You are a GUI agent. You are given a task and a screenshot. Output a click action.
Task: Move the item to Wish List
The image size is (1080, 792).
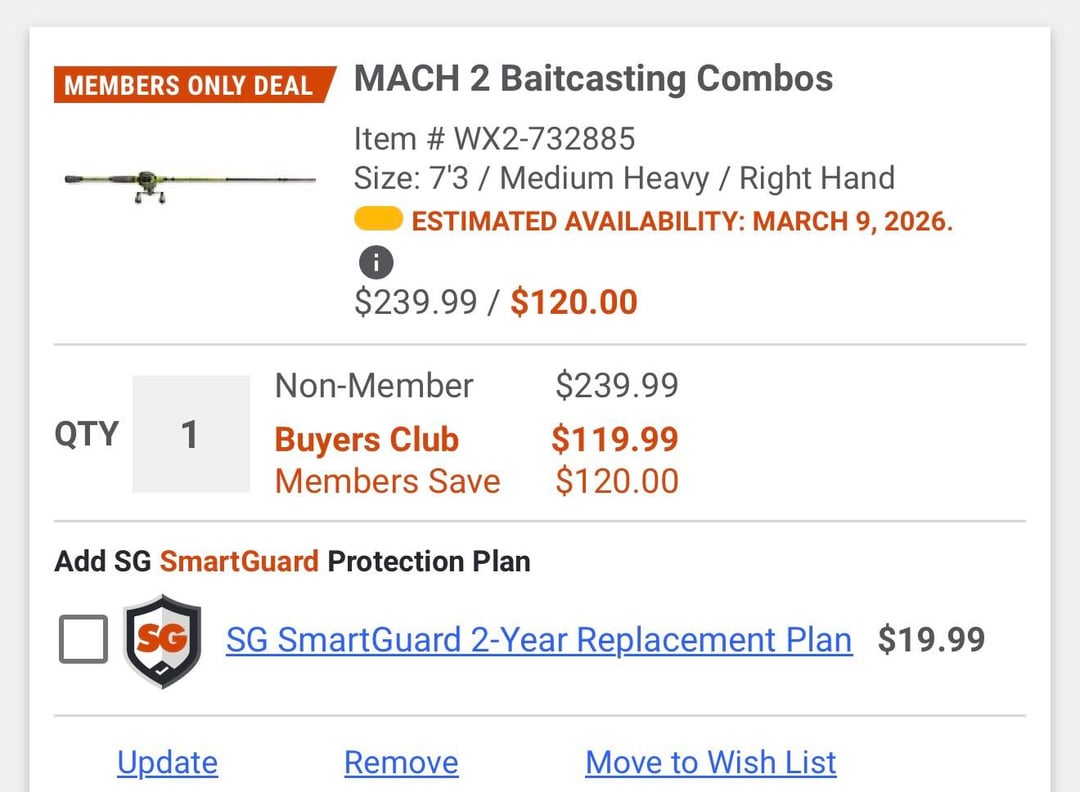710,763
